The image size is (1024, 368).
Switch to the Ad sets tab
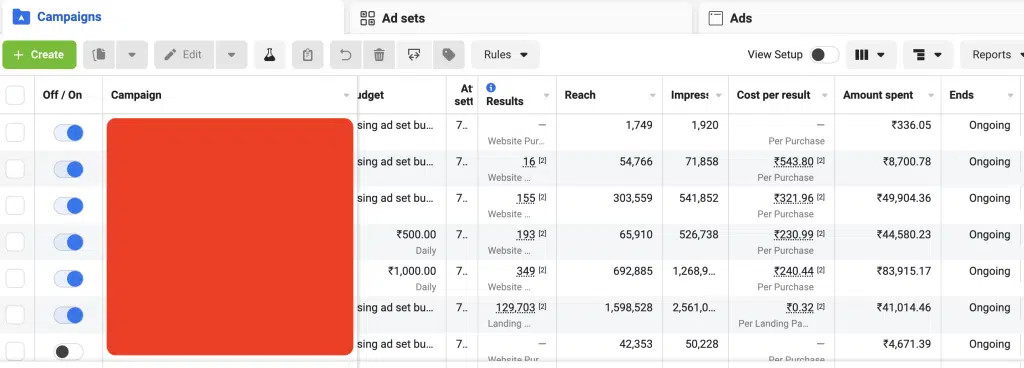pyautogui.click(x=520, y=18)
